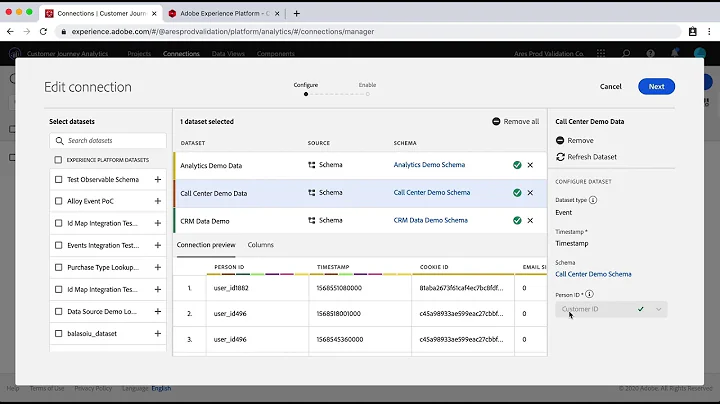
Task: Click Refresh Dataset
Action: click(586, 157)
